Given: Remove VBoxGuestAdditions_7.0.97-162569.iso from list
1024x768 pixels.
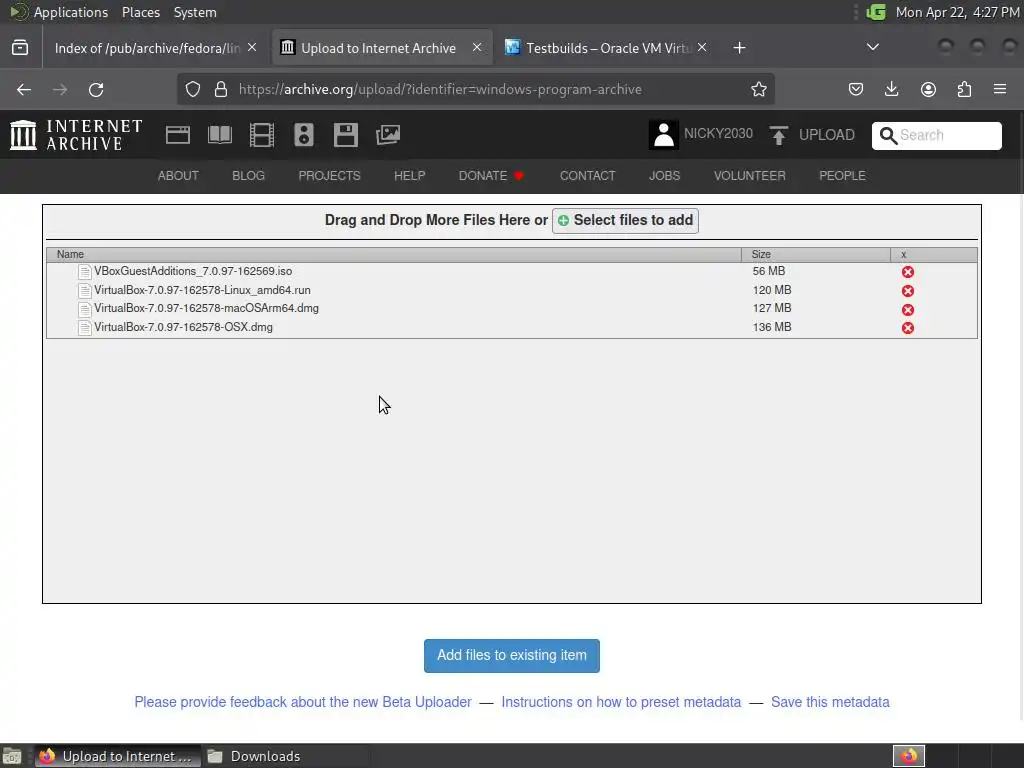Looking at the screenshot, I should click(908, 272).
